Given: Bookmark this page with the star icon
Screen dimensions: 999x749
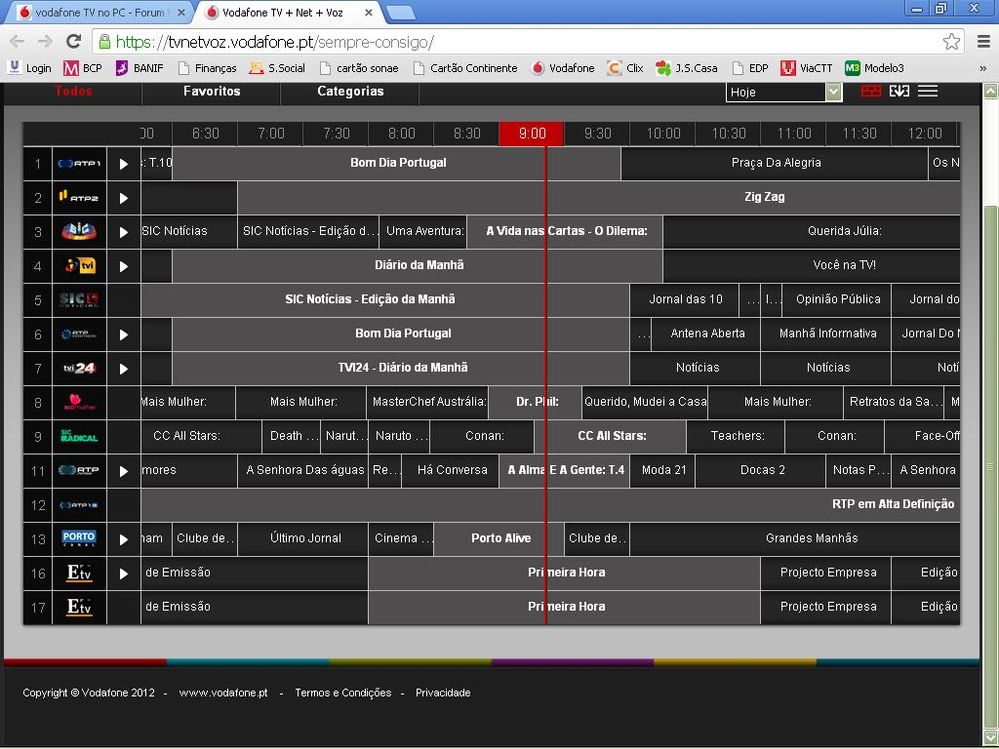Looking at the screenshot, I should 951,42.
